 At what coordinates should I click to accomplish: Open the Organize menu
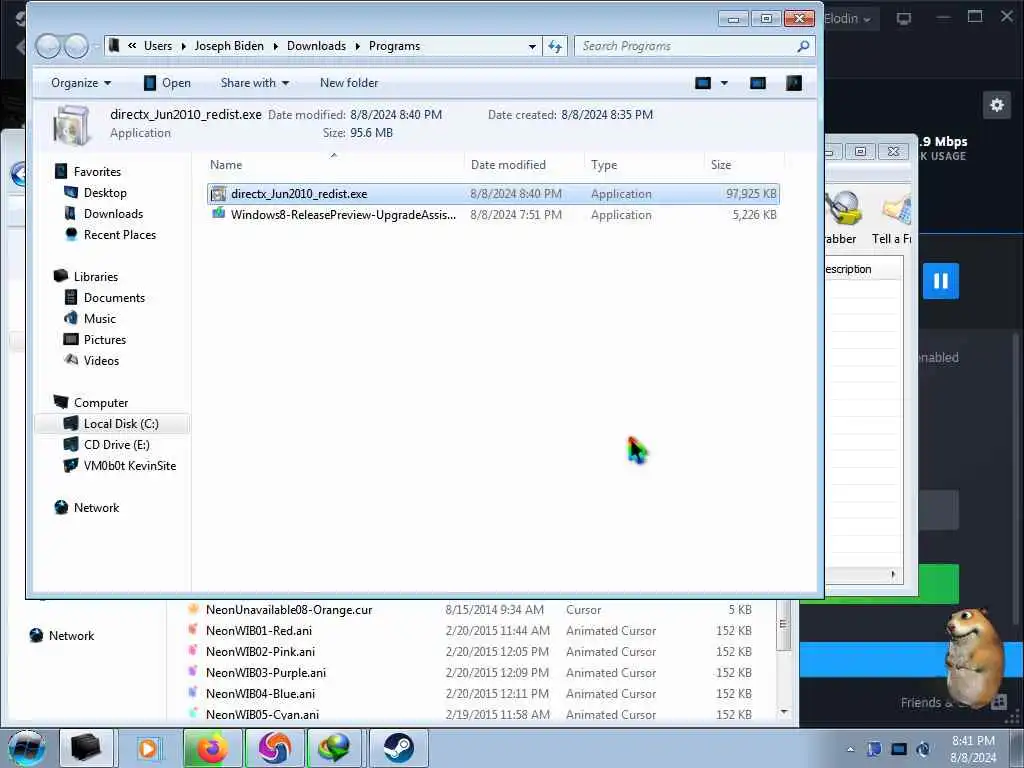(81, 83)
